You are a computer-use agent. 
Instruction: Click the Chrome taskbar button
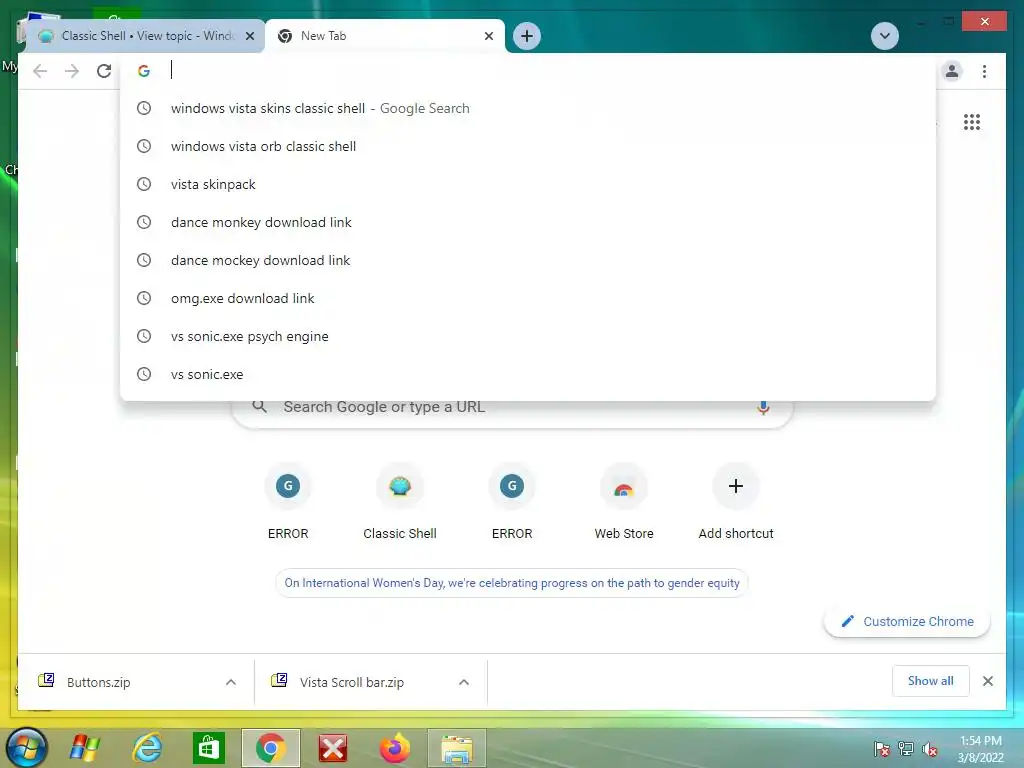point(271,748)
